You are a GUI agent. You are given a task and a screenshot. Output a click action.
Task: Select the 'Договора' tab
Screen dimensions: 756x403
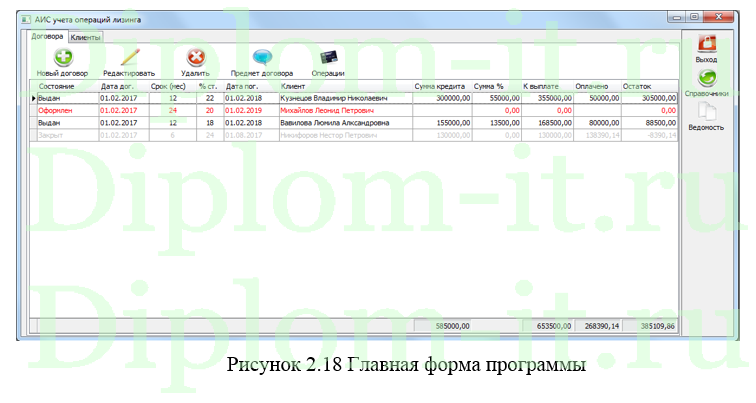pos(48,36)
